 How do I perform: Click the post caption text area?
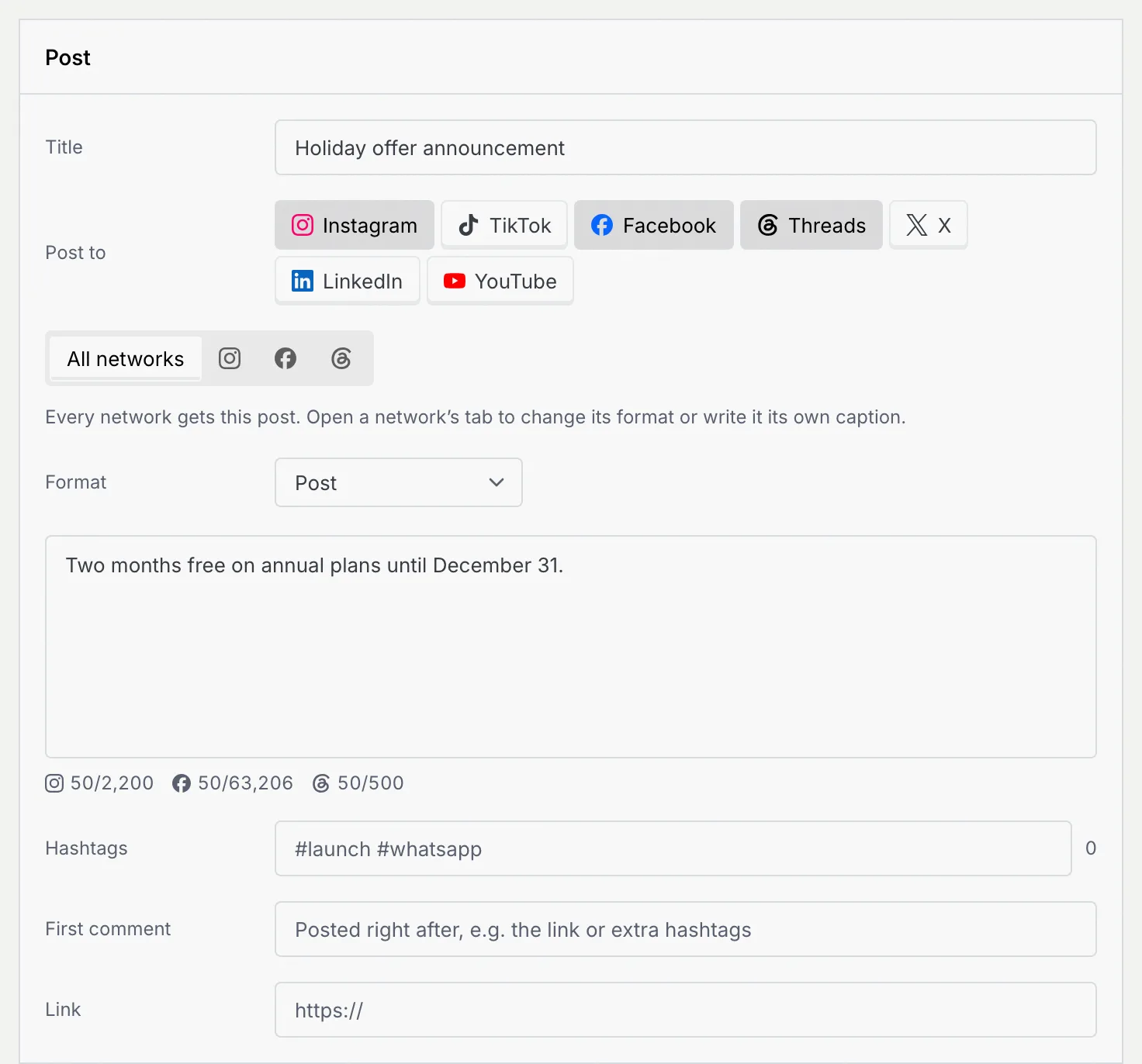(x=571, y=647)
